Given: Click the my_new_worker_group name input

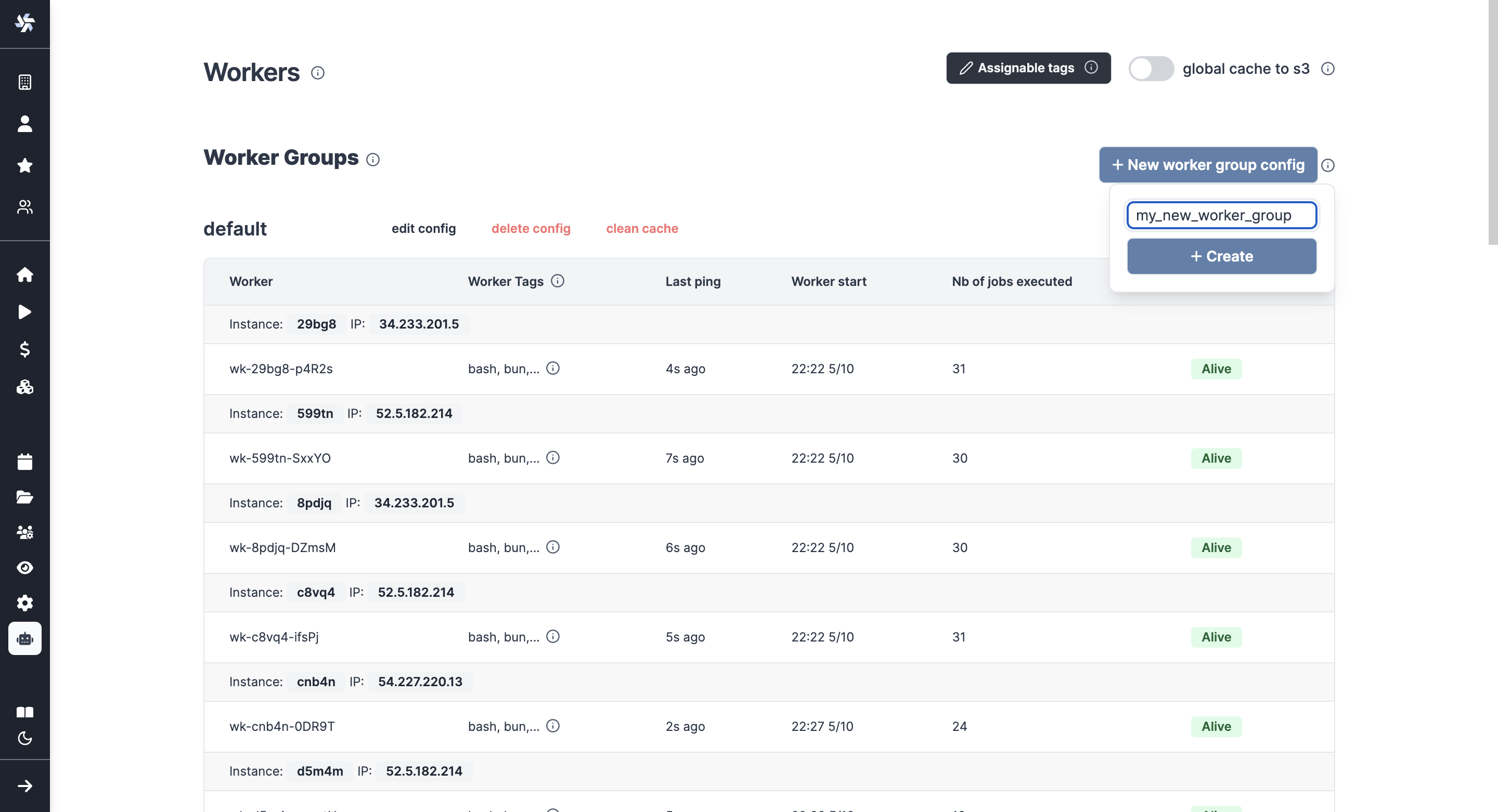Looking at the screenshot, I should tap(1221, 215).
